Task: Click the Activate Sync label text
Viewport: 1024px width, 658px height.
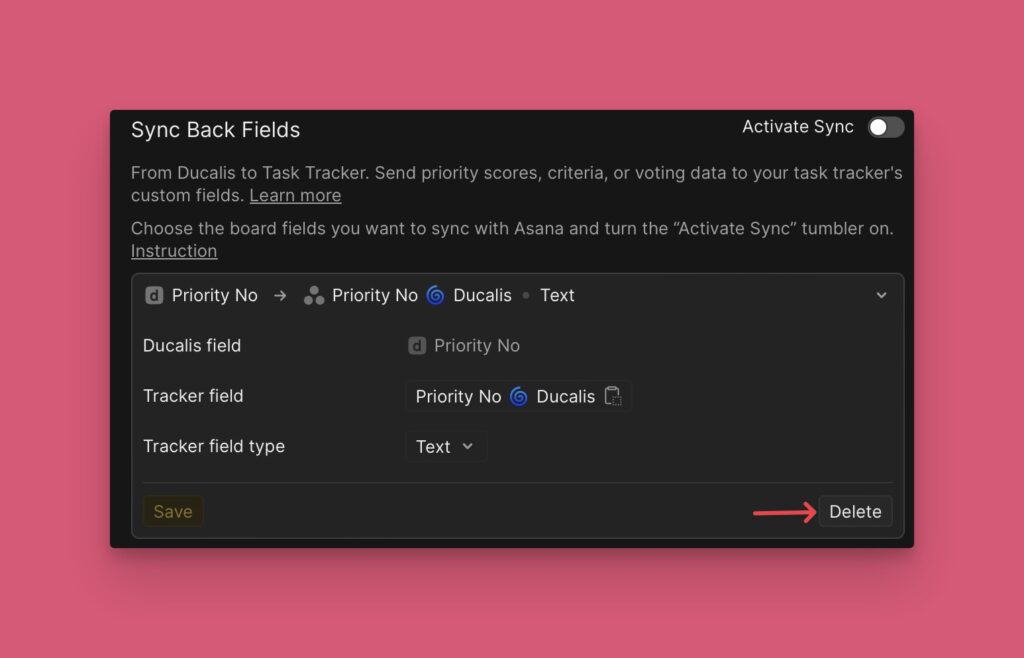Action: 797,127
